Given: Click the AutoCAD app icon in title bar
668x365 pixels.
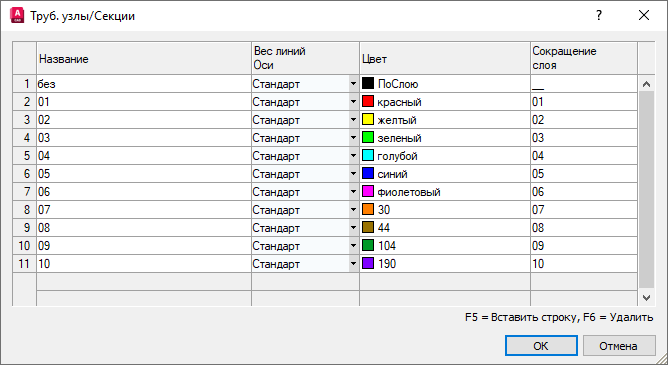Looking at the screenshot, I should (17, 16).
